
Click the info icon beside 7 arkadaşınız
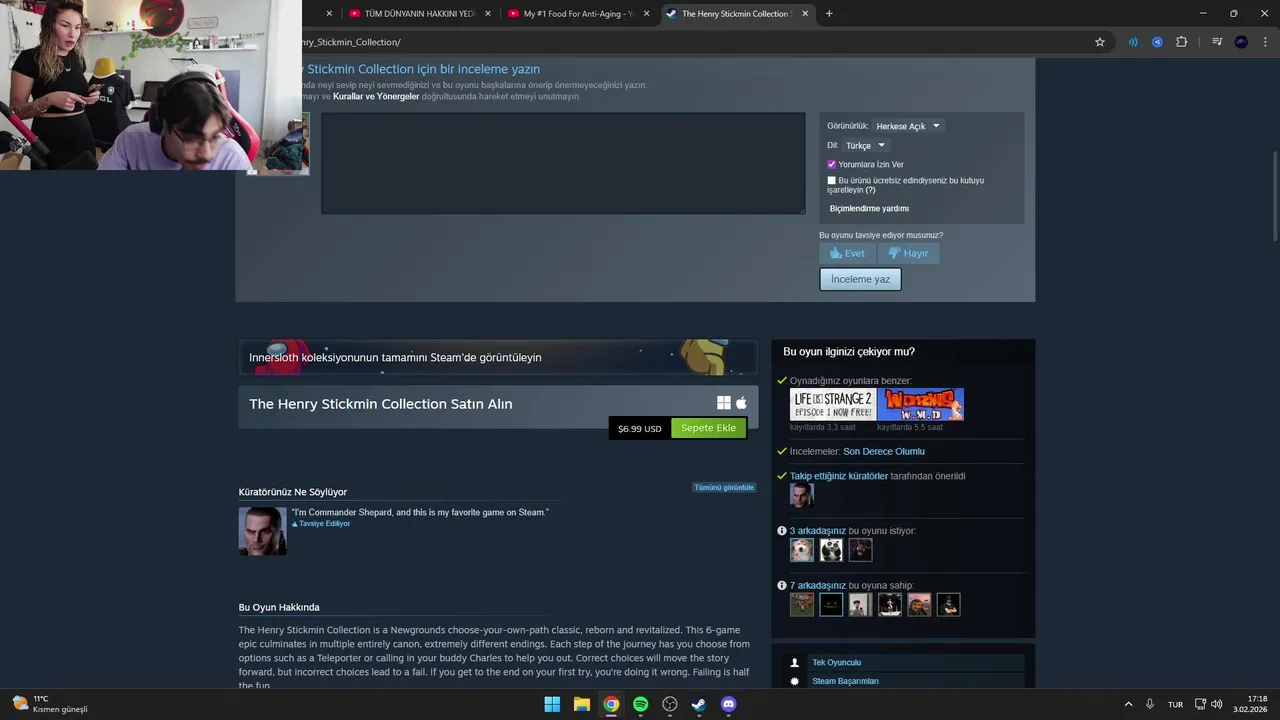tap(782, 586)
